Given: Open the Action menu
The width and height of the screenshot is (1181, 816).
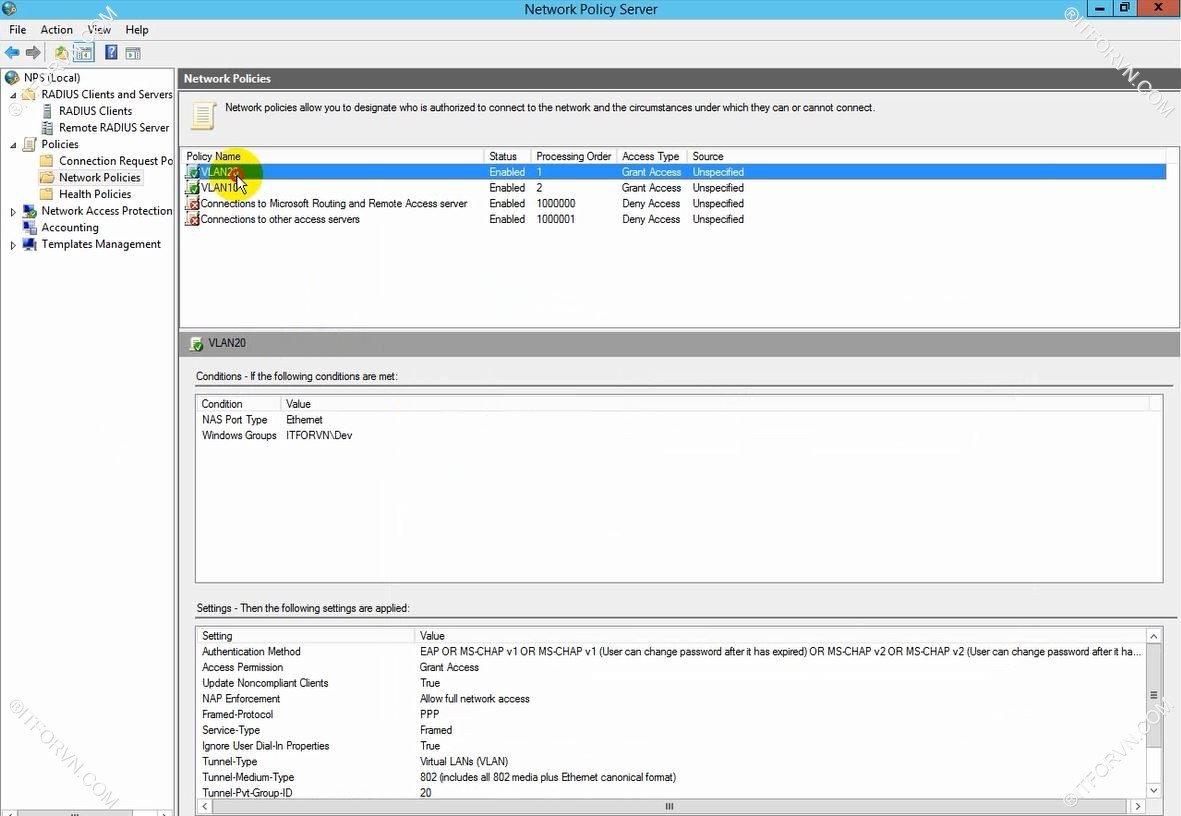Looking at the screenshot, I should 56,30.
